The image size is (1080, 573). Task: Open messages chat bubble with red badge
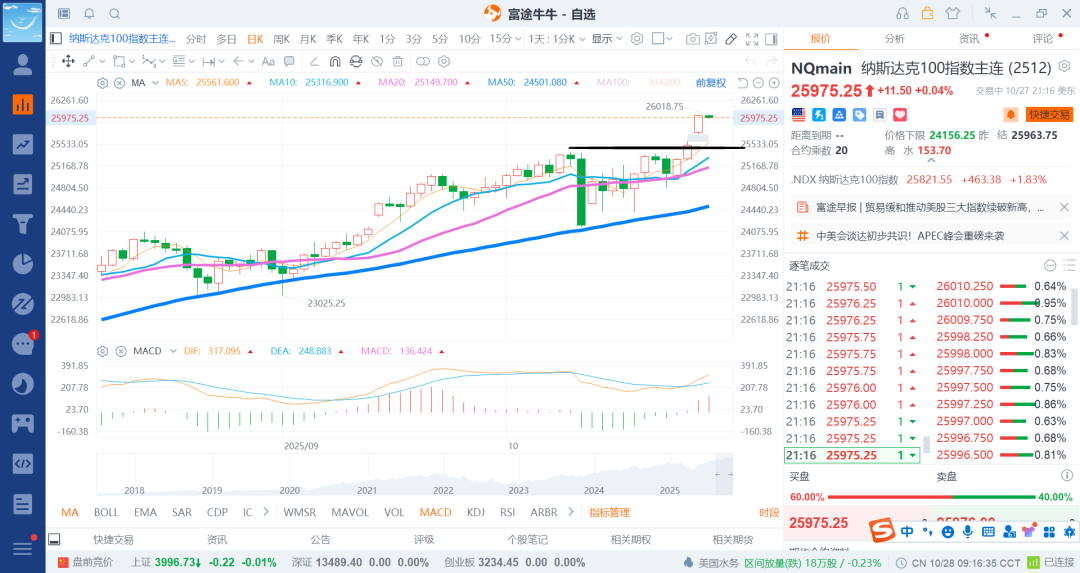pos(23,343)
